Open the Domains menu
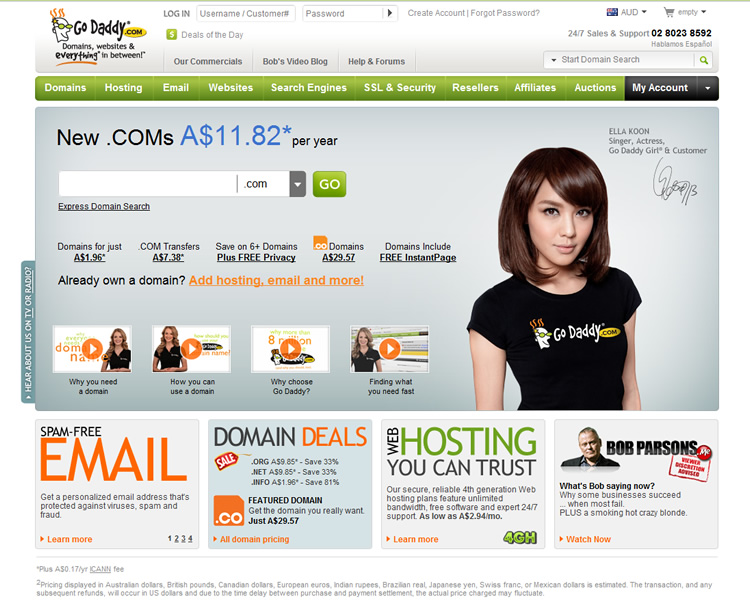The width and height of the screenshot is (750, 606). (66, 88)
